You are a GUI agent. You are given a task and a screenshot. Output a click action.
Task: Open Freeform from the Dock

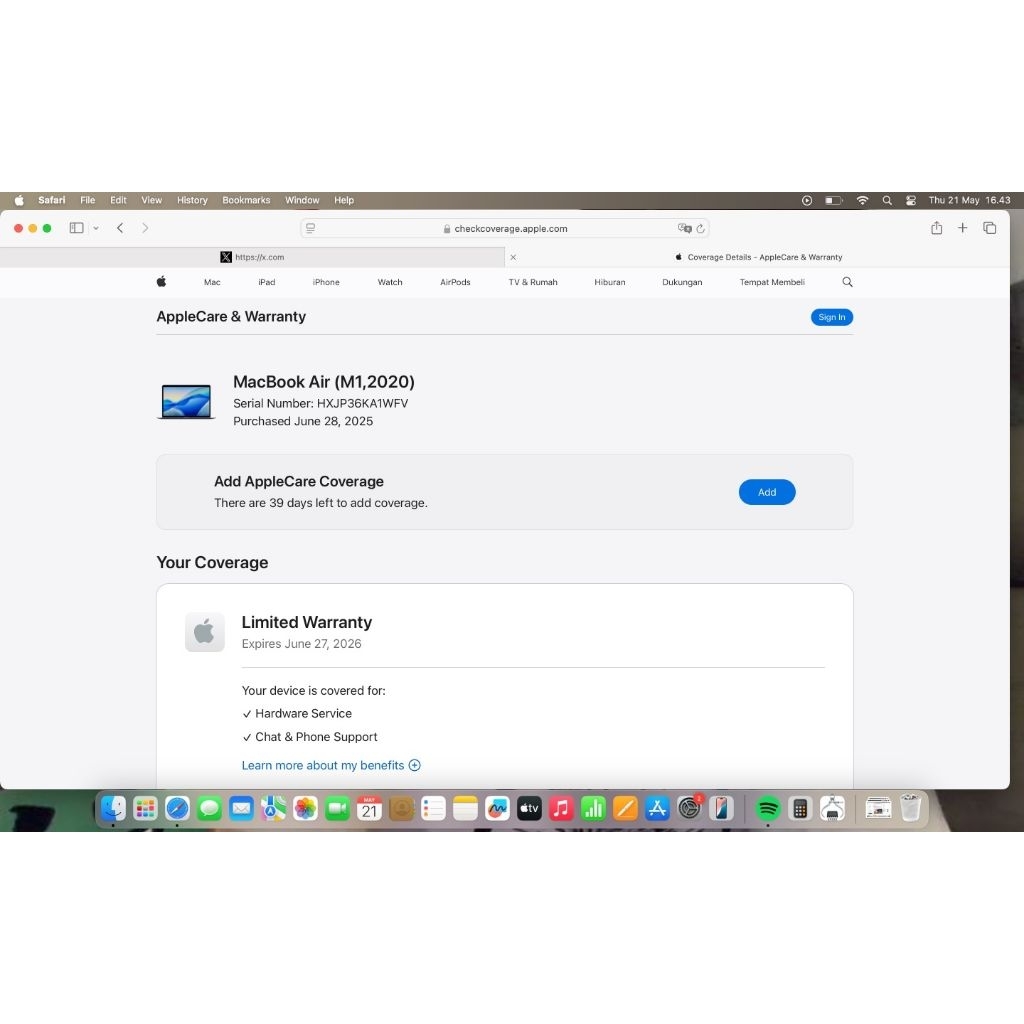click(x=498, y=808)
